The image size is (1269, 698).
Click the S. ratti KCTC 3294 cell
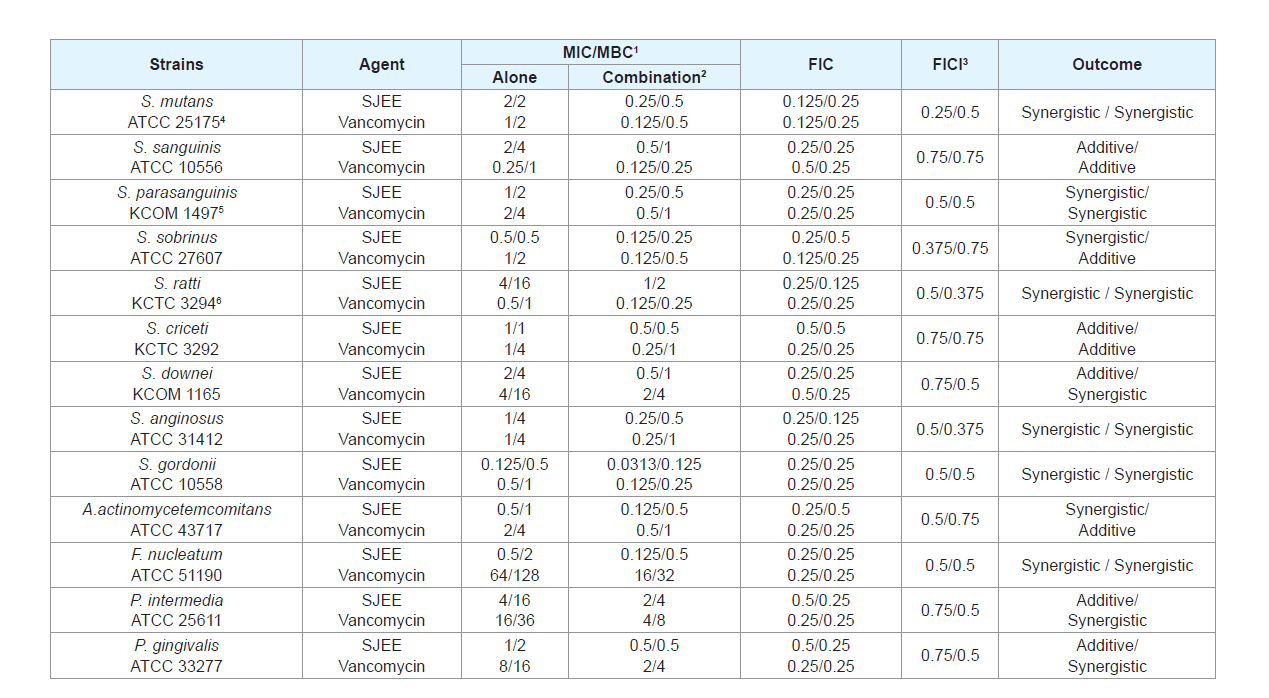[176, 293]
